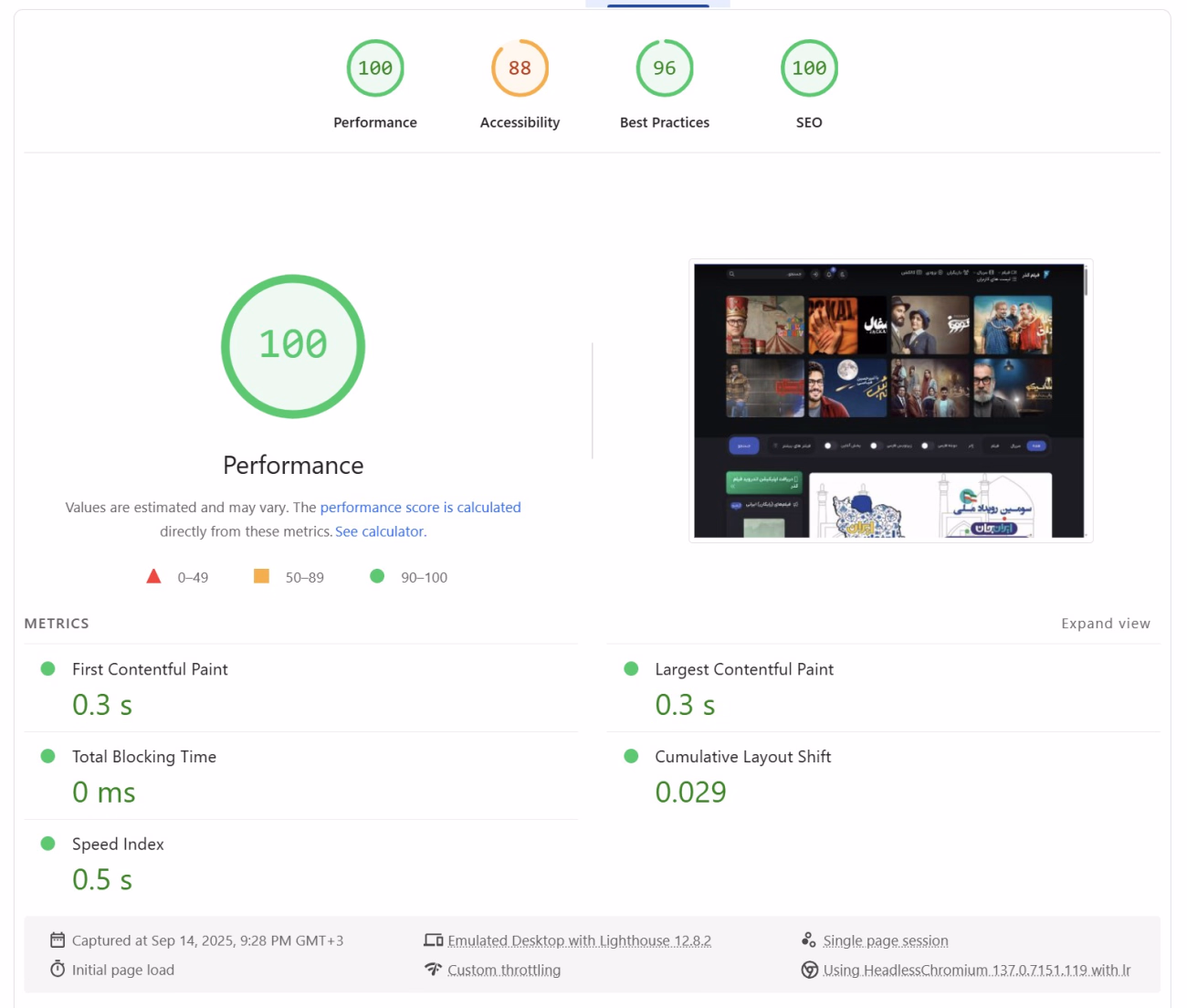Expand the First Contentful Paint metric

click(150, 670)
